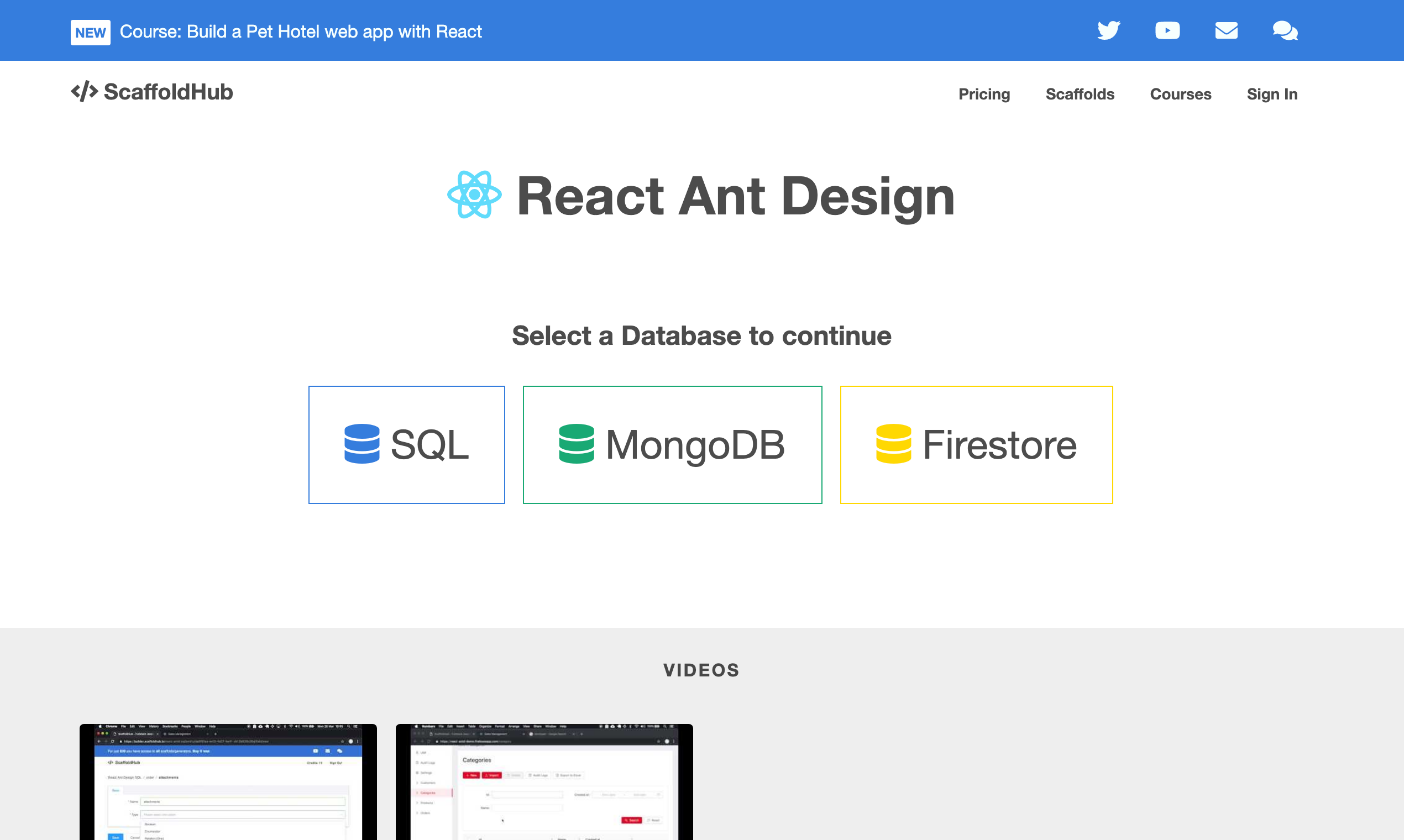Image resolution: width=1404 pixels, height=840 pixels.
Task: Select the SQL text label option
Action: 429,445
